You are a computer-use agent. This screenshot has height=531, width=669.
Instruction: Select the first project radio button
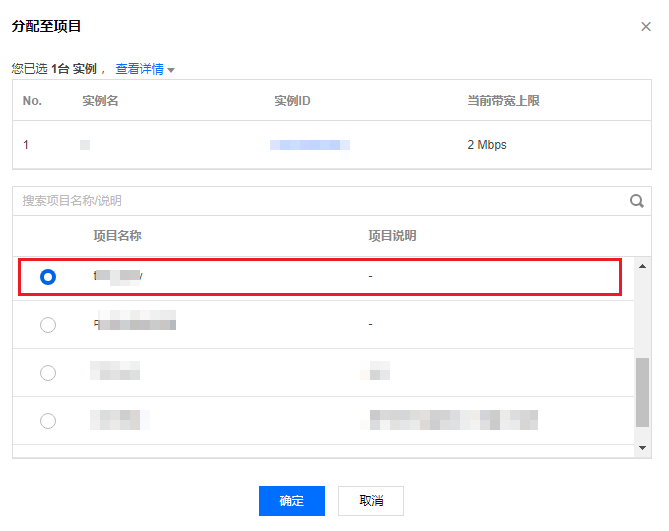(48, 277)
